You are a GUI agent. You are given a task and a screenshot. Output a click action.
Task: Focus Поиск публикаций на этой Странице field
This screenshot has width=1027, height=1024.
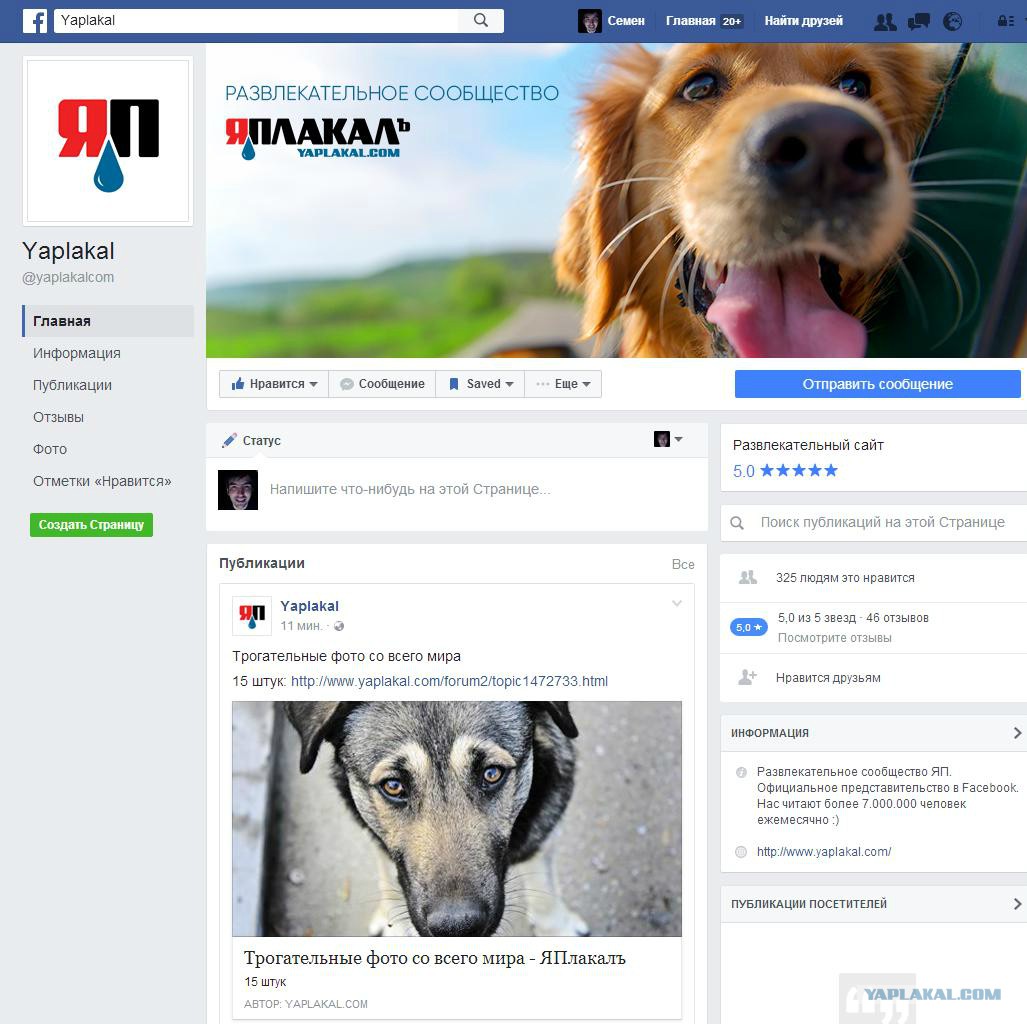coord(882,522)
